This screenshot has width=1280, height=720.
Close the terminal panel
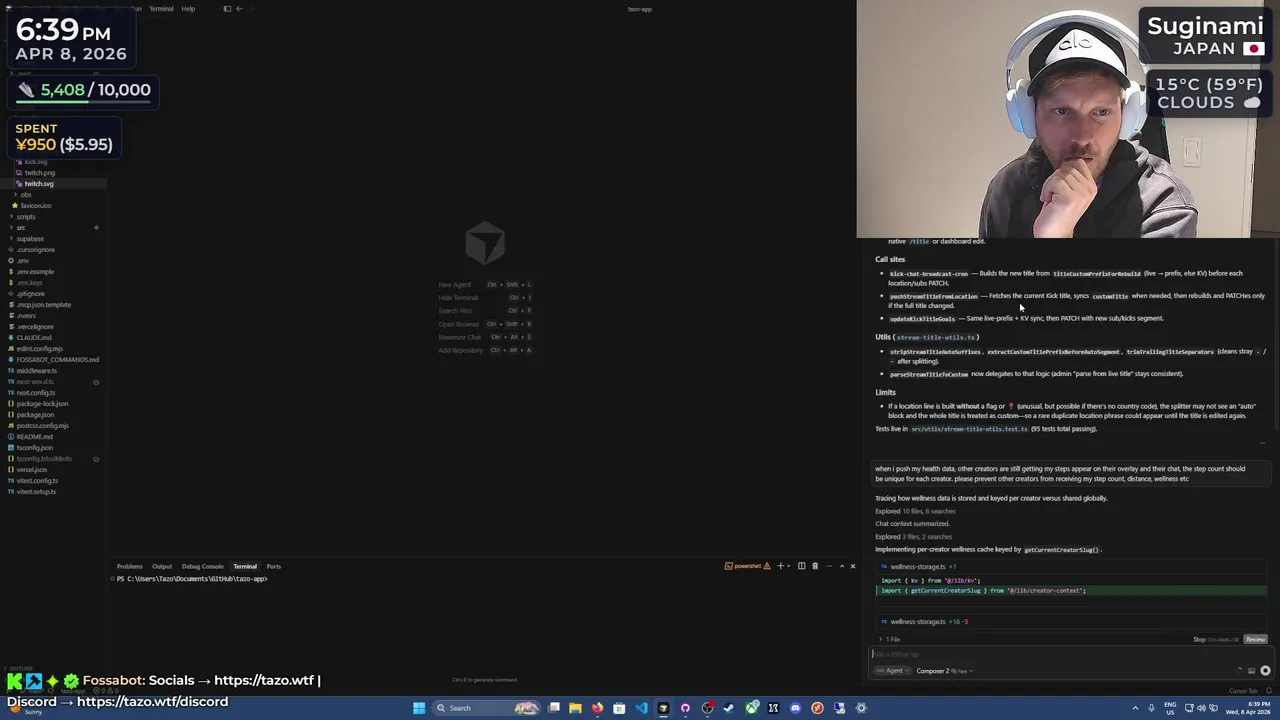(x=853, y=567)
